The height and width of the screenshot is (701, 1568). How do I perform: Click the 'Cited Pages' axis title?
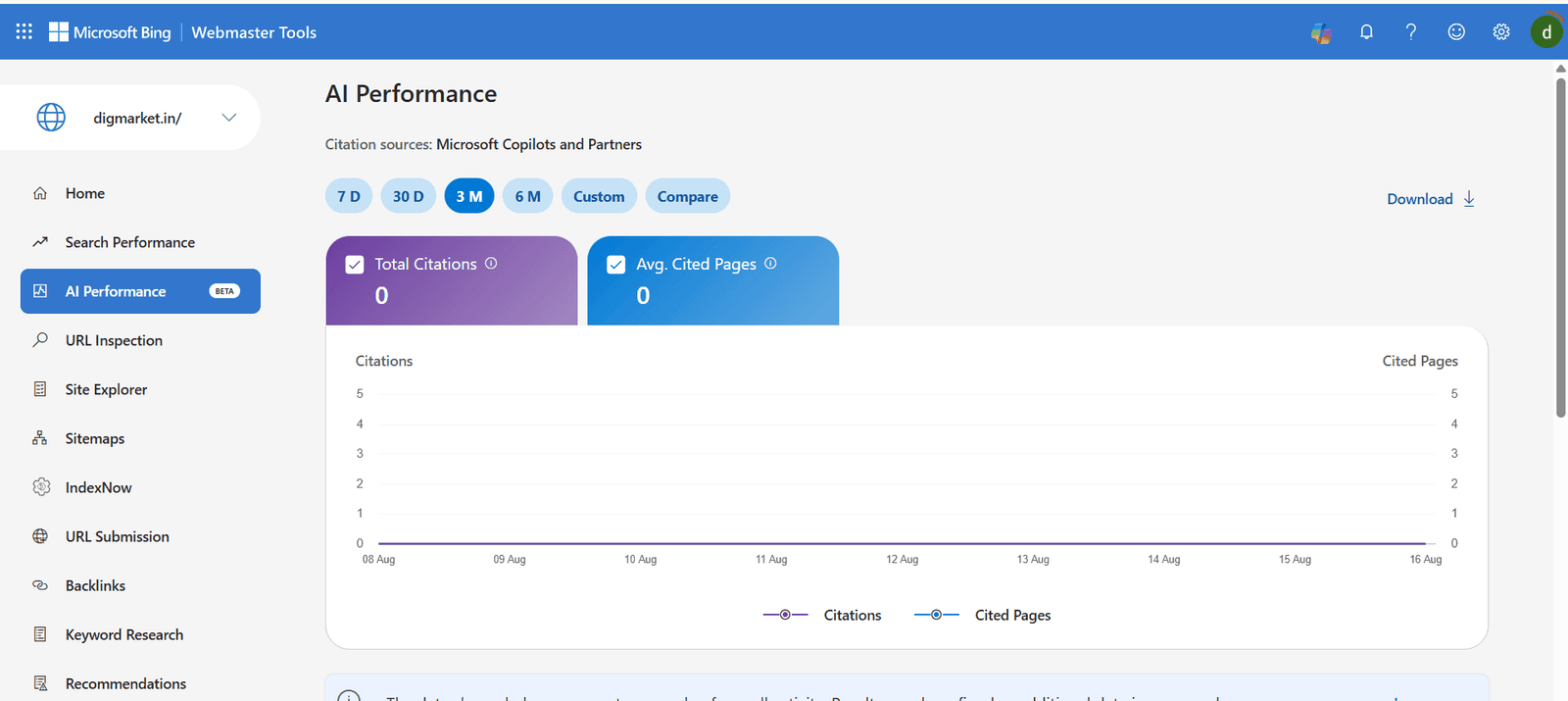coord(1420,361)
